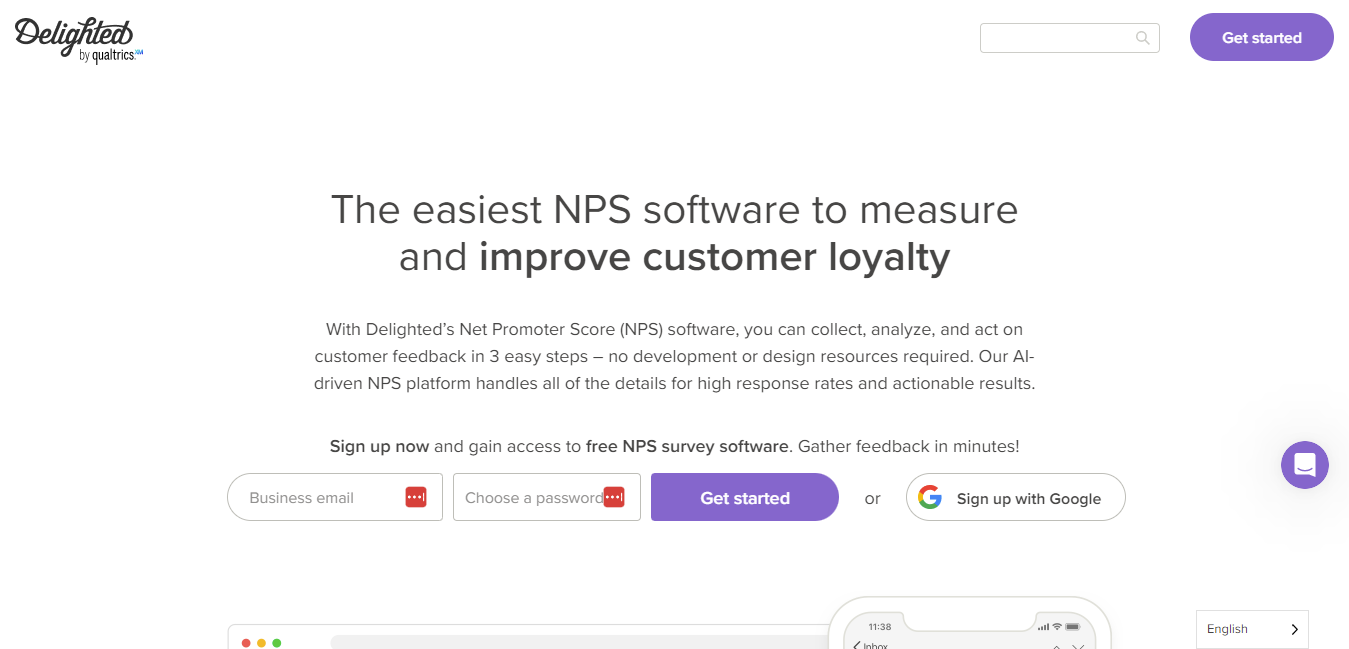
Task: Open the live chat widget
Action: 1304,464
